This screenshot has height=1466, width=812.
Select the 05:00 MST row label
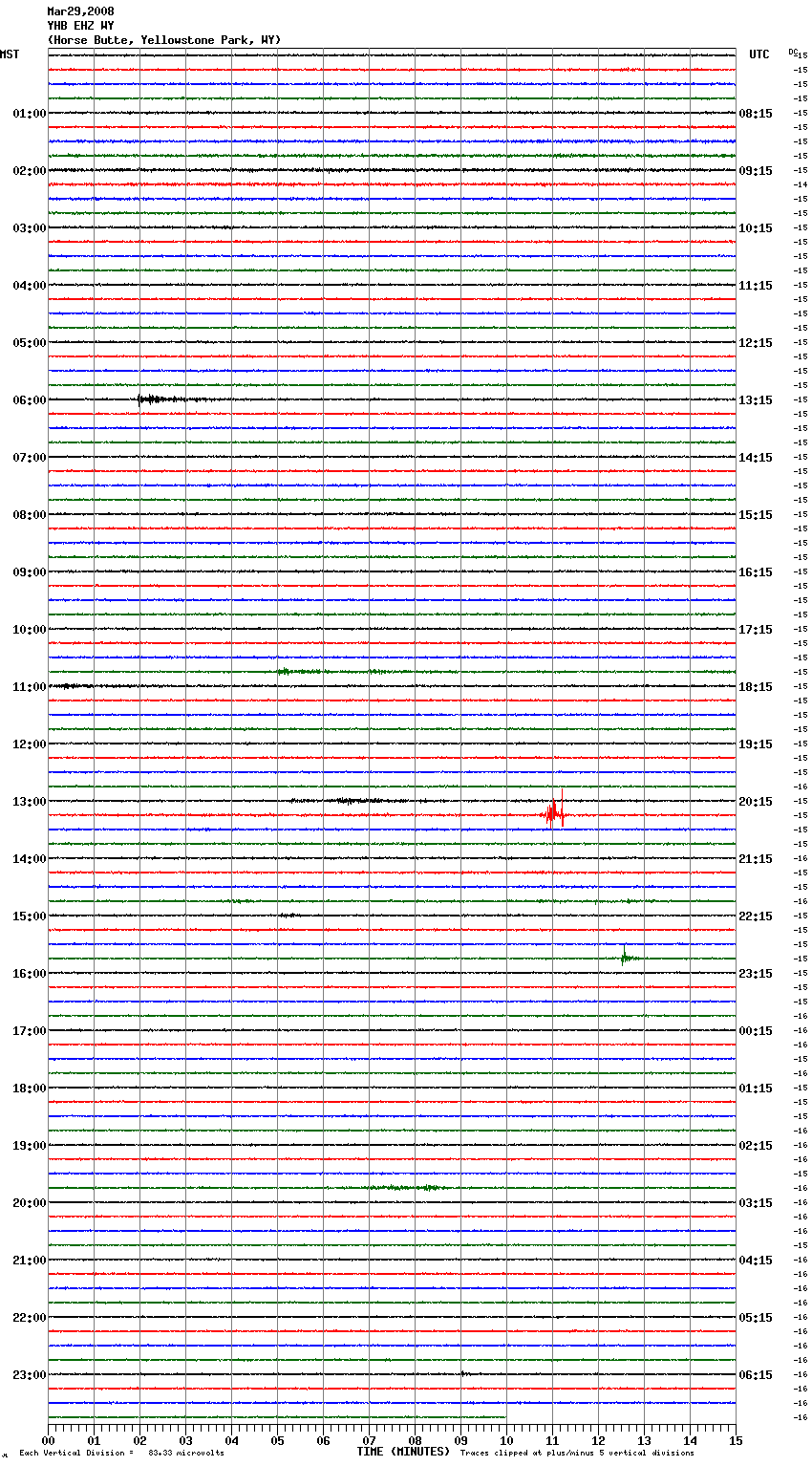coord(30,343)
